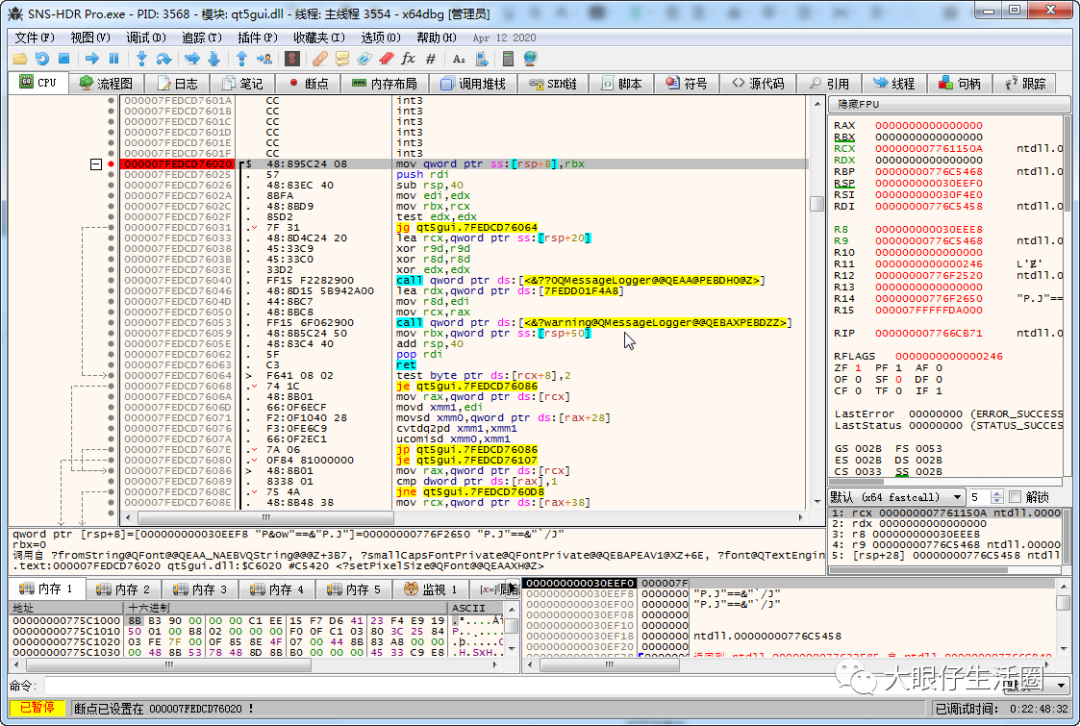Click the disassembly horizontal scrollbar right arrow

pyautogui.click(x=800, y=517)
